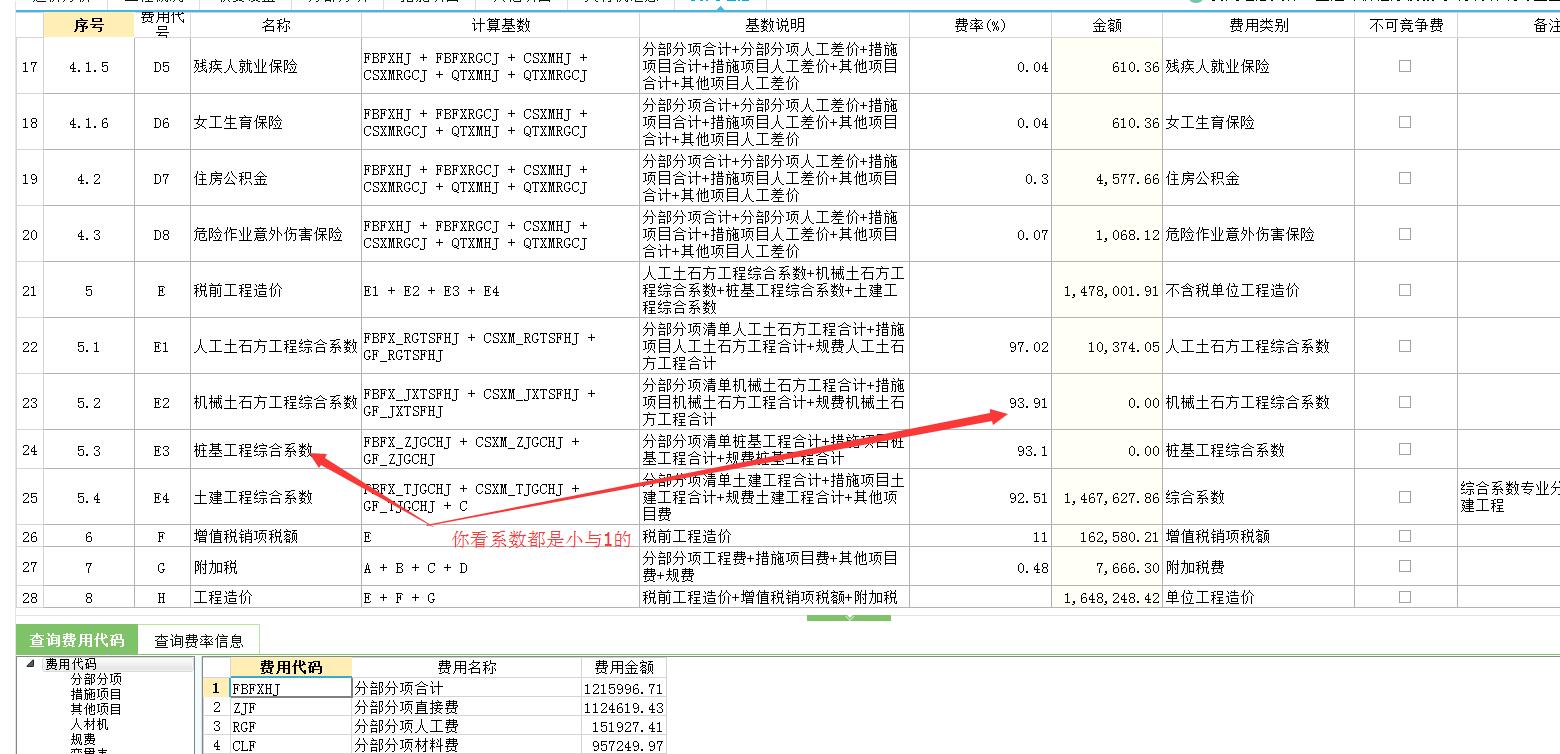Select the ZJF code cell
The width and height of the screenshot is (1560, 754).
click(x=291, y=707)
